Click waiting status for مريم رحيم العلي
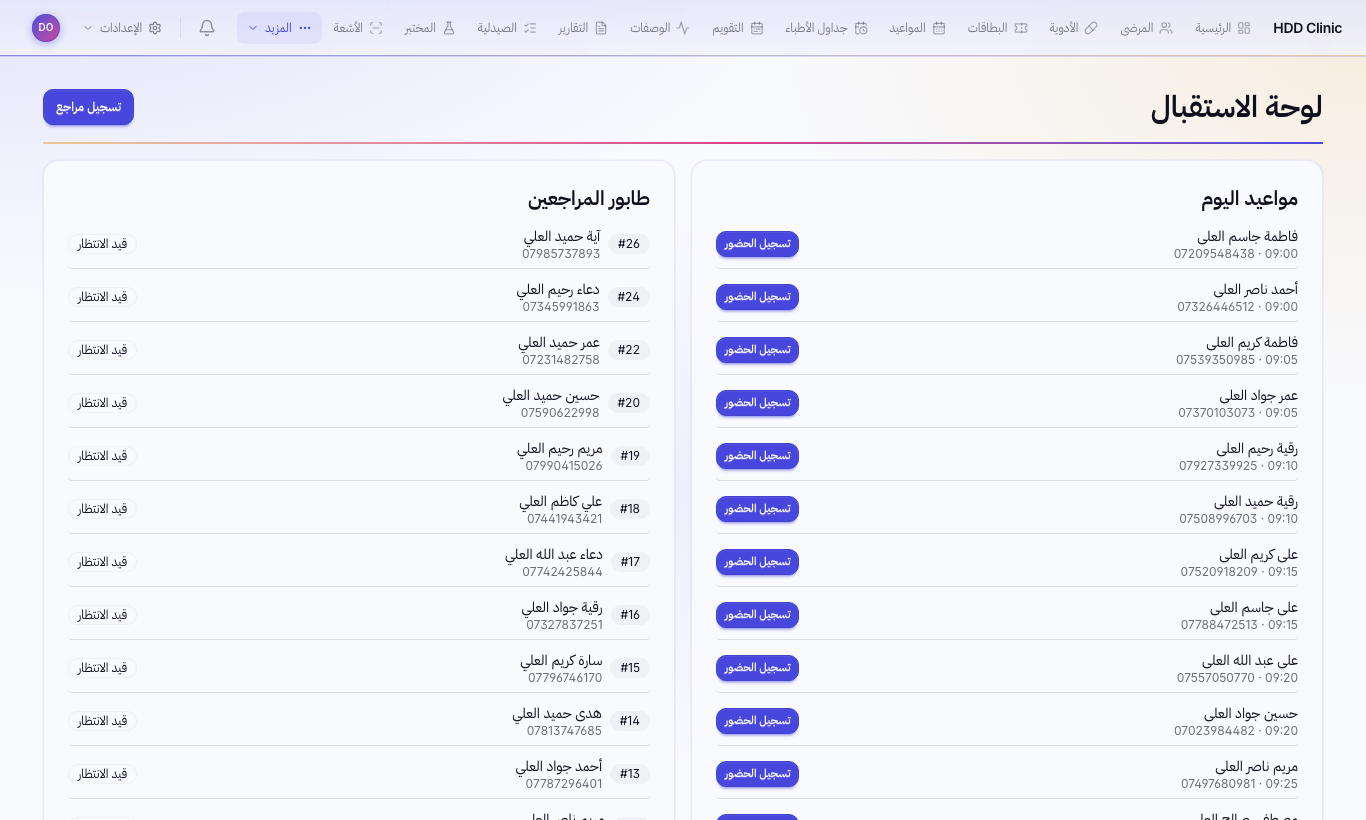This screenshot has width=1366, height=820. pyautogui.click(x=103, y=456)
